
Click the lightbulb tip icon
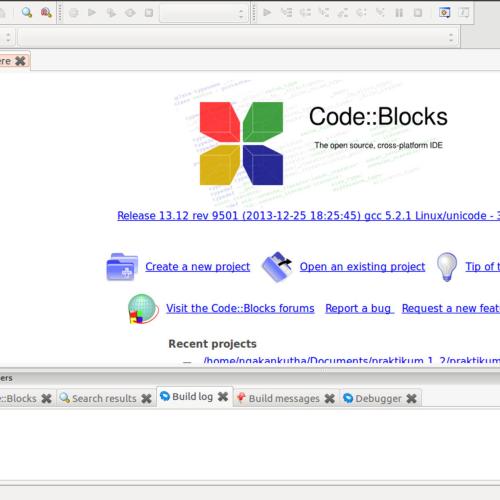click(x=447, y=267)
